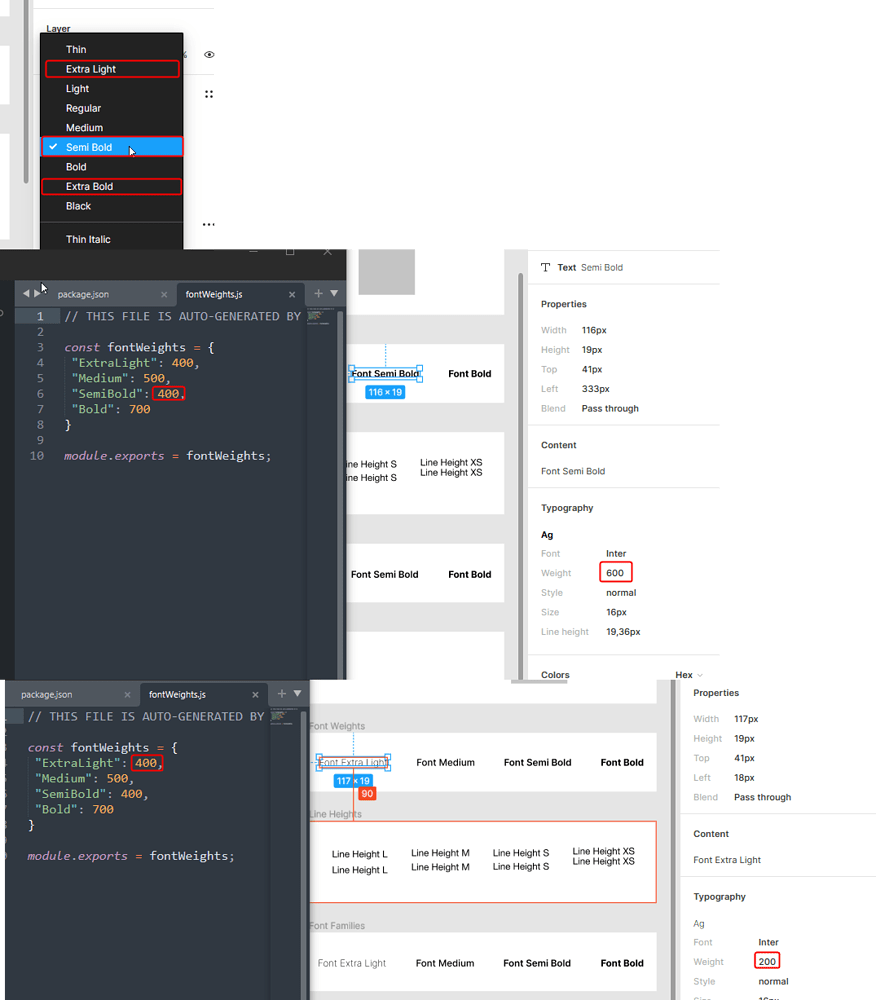This screenshot has height=1000, width=876.
Task: Toggle layer visibility eye icon
Action: pos(209,55)
